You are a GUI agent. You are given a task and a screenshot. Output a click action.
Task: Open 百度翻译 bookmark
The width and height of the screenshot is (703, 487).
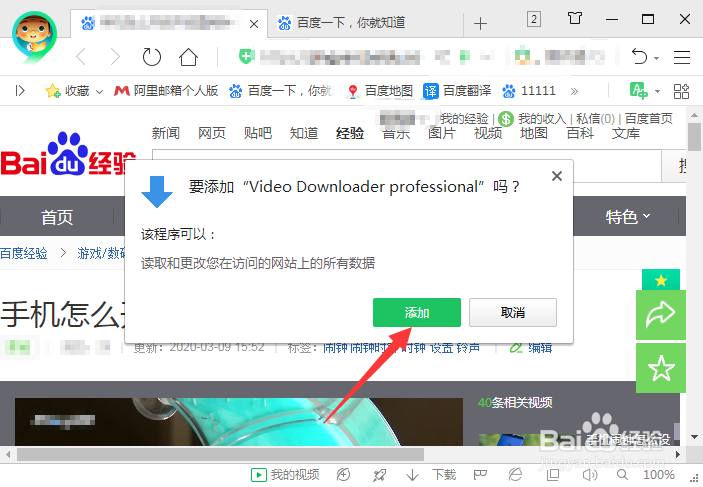tap(457, 91)
